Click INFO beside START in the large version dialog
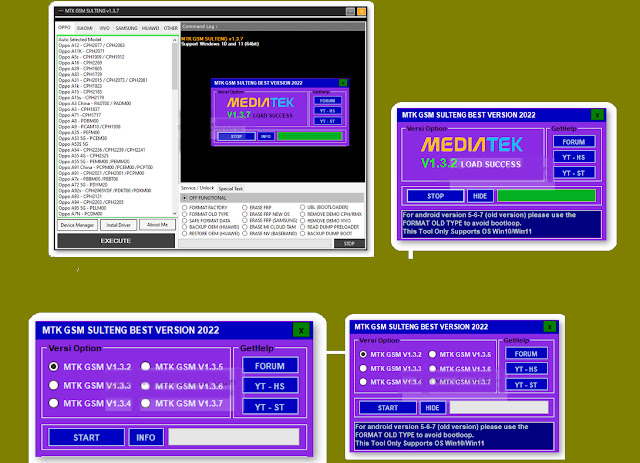The image size is (640, 463). point(146,437)
